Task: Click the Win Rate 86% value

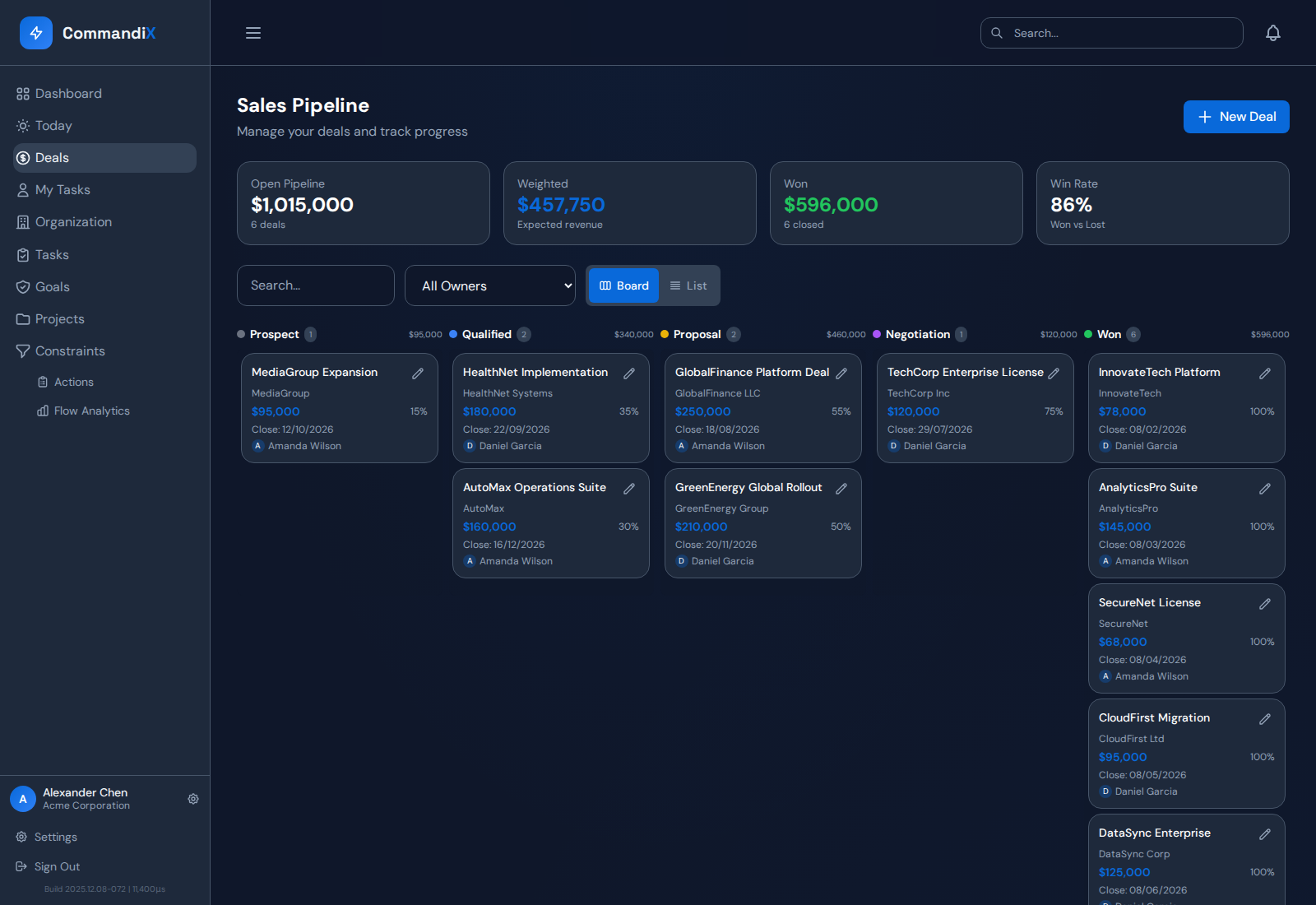Action: pos(1071,205)
